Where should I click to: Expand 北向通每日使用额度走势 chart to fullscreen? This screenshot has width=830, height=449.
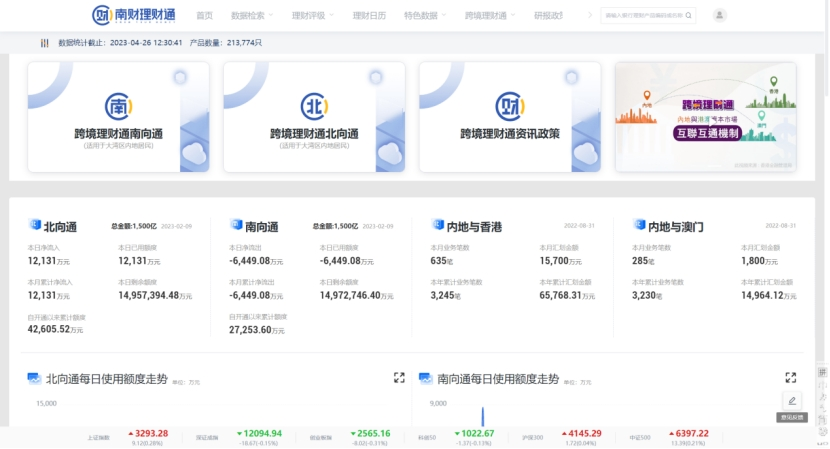coord(399,378)
